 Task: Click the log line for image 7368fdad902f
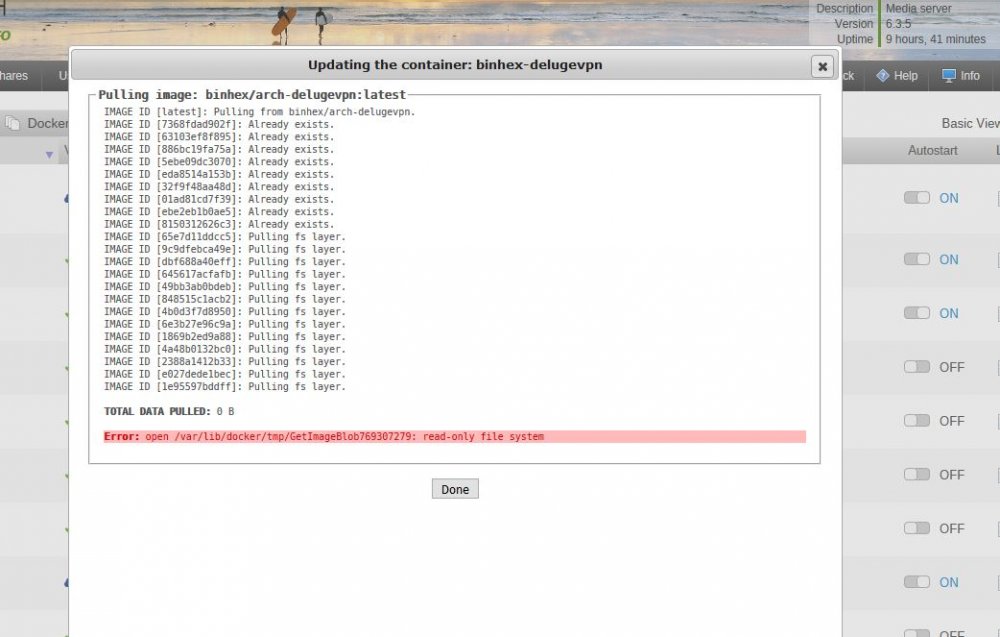pos(219,124)
